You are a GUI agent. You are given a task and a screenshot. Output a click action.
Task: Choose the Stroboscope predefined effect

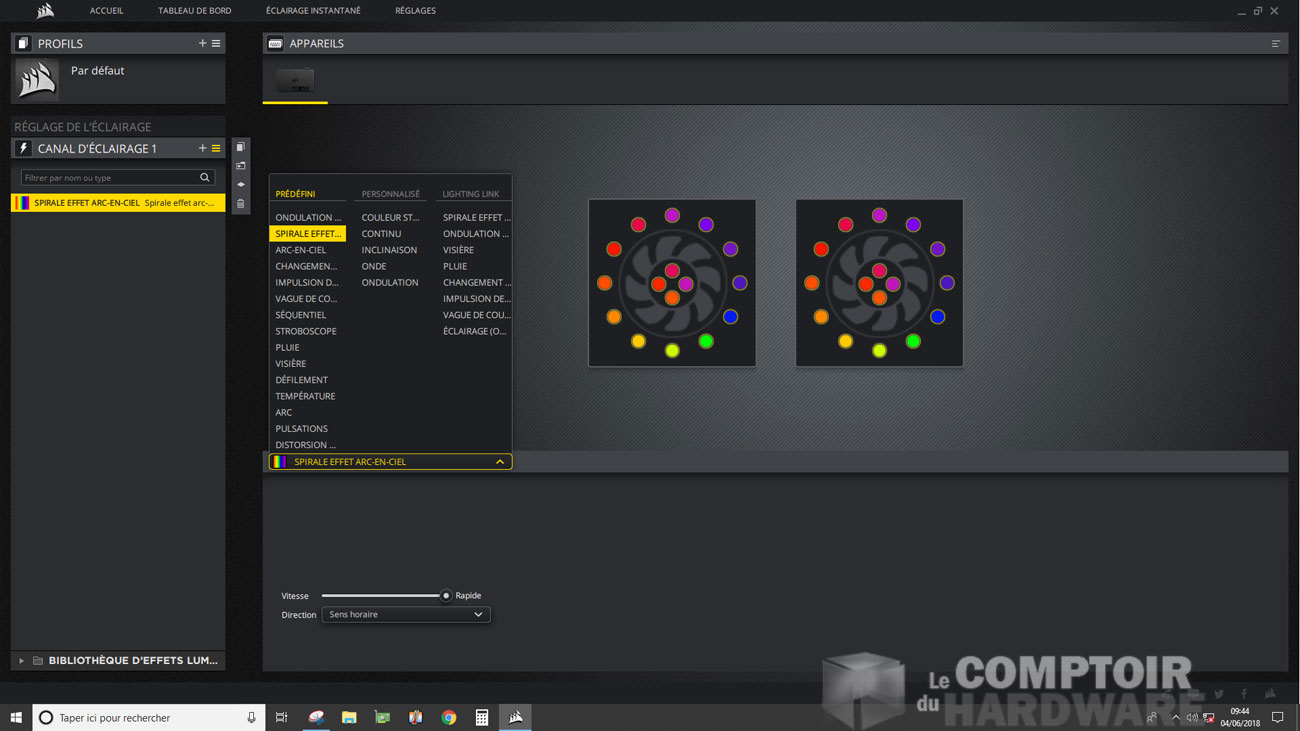306,331
